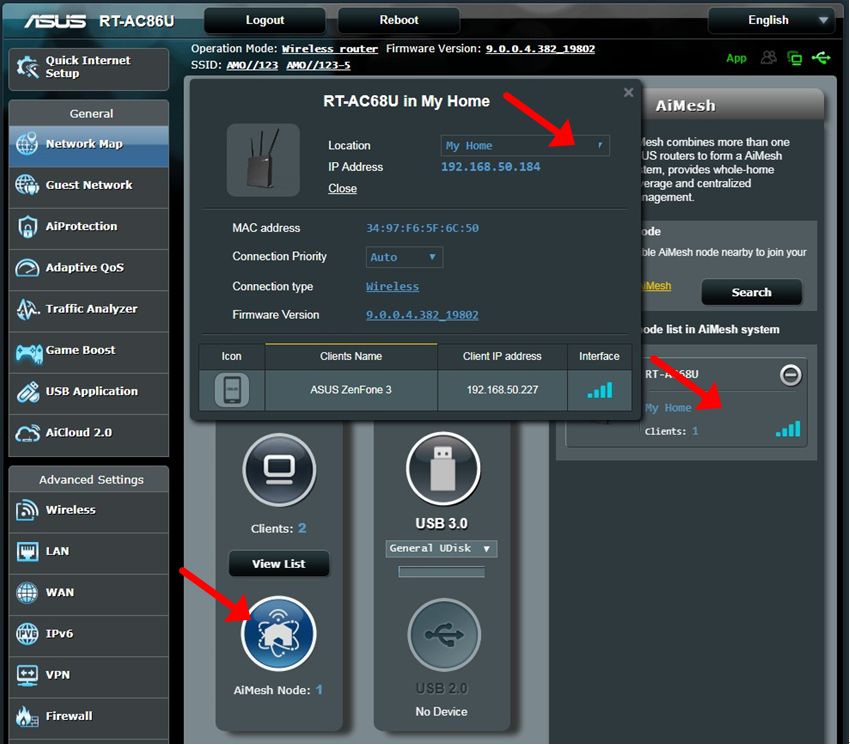Open Quick Internet Setup wizard icon

(27, 67)
